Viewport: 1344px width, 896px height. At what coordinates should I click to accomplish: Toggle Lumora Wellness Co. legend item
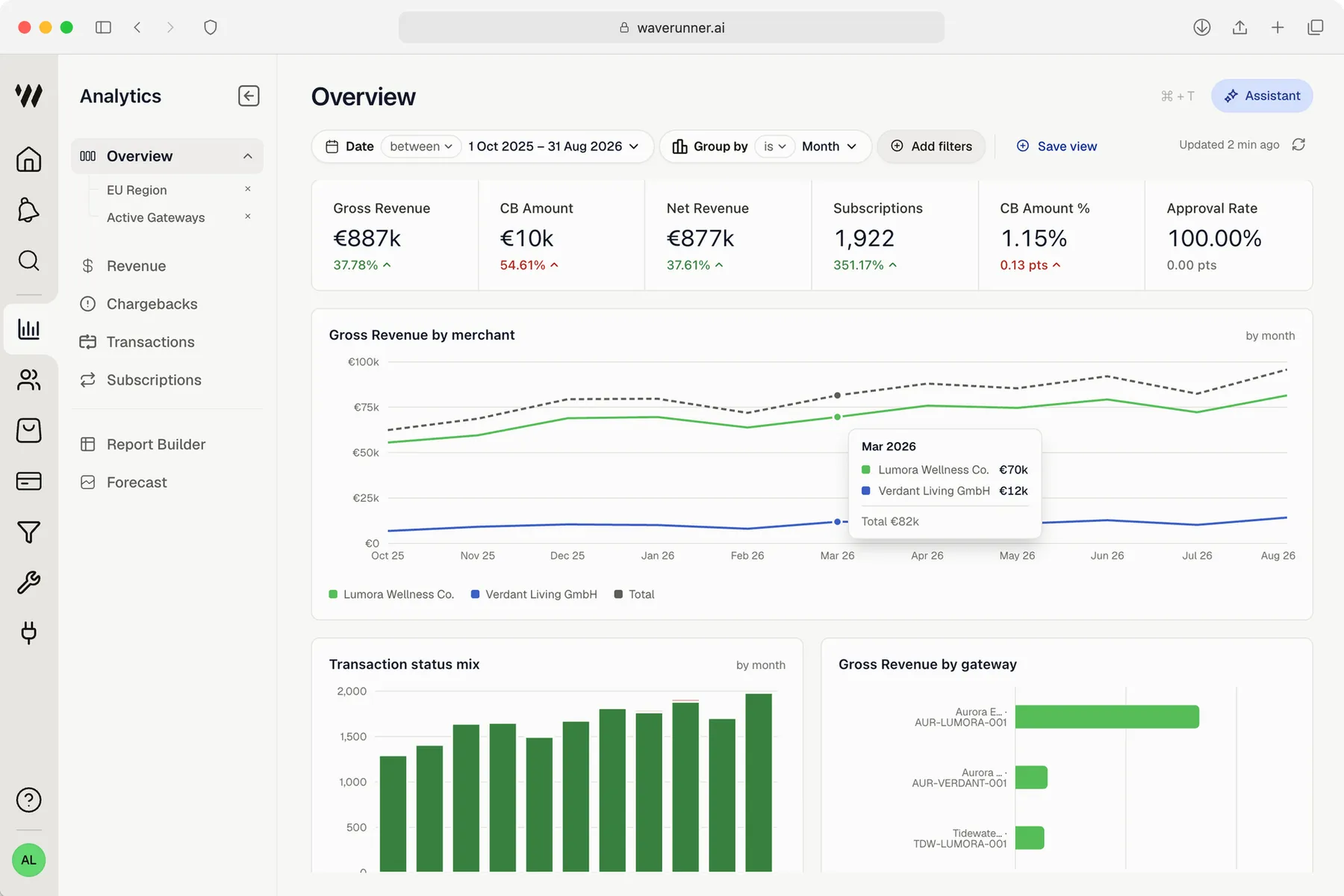(391, 594)
